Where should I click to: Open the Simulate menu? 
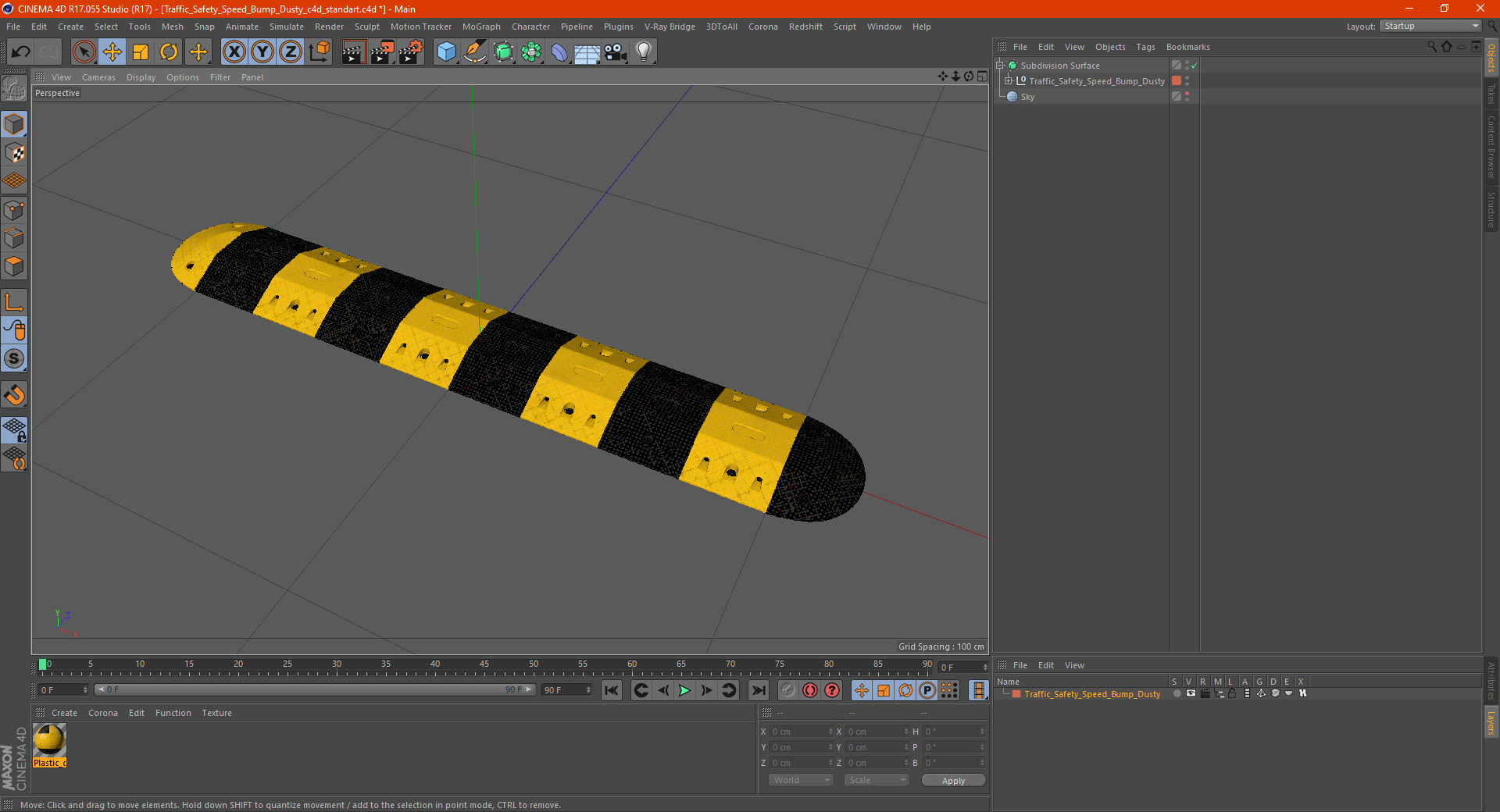pos(287,27)
